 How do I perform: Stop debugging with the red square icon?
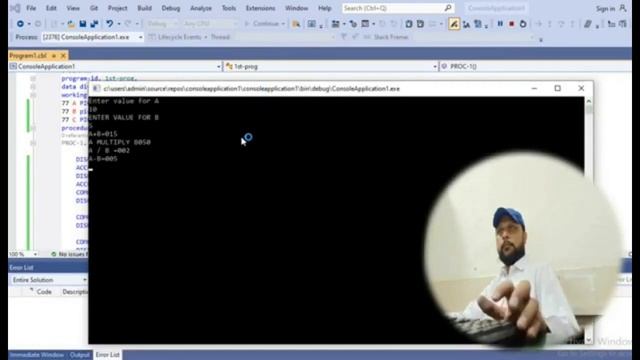[511, 24]
